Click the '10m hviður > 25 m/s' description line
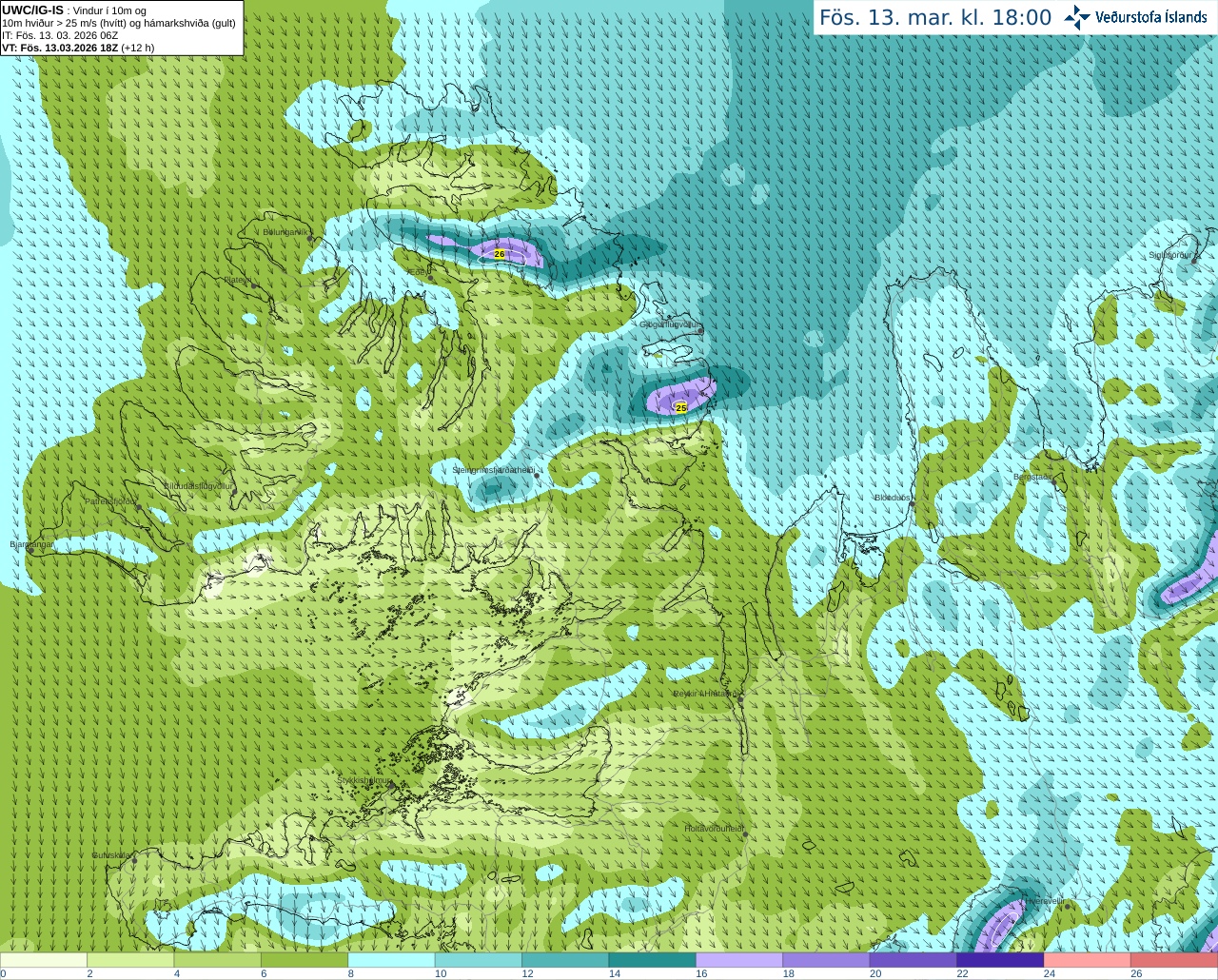Viewport: 1218px width, 980px height. (x=119, y=23)
